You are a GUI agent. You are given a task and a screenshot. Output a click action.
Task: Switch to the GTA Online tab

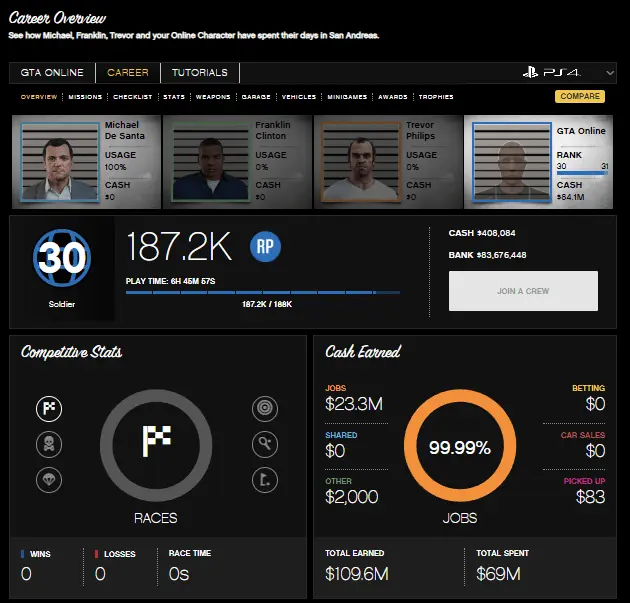(x=52, y=73)
